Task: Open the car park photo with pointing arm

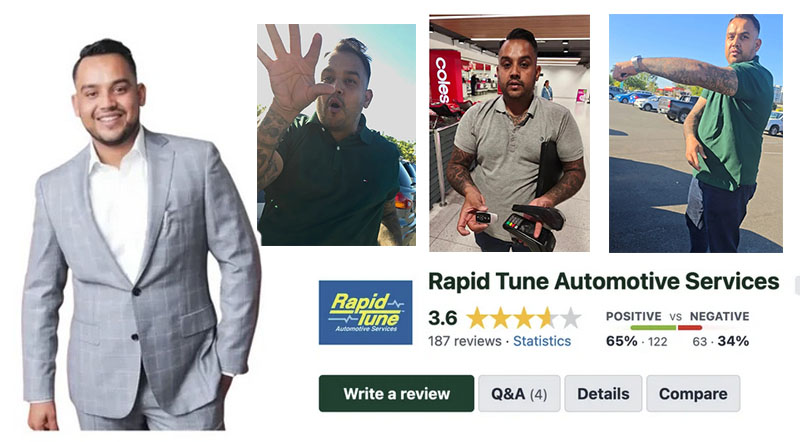Action: coord(696,133)
